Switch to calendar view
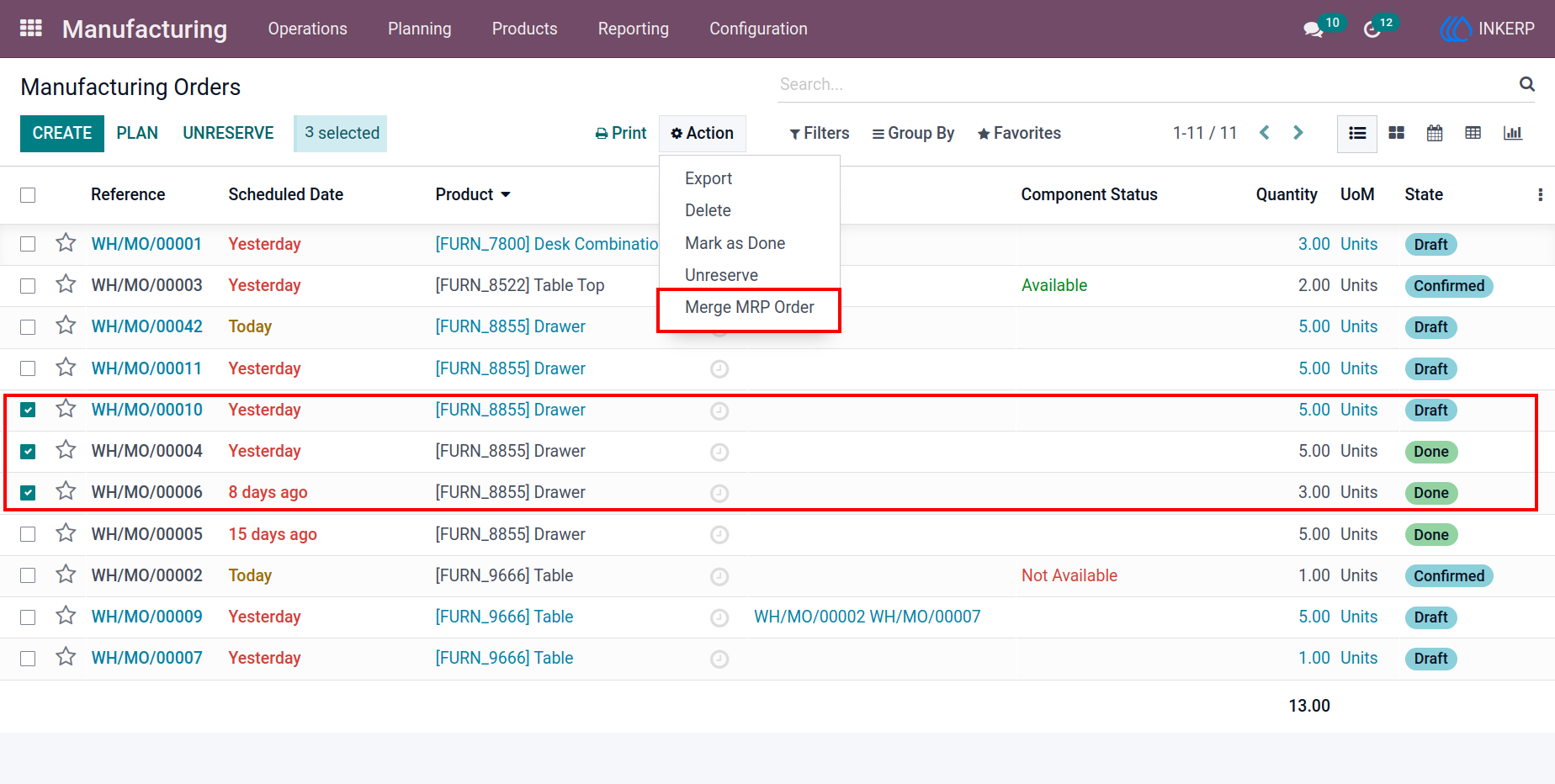 coord(1435,133)
